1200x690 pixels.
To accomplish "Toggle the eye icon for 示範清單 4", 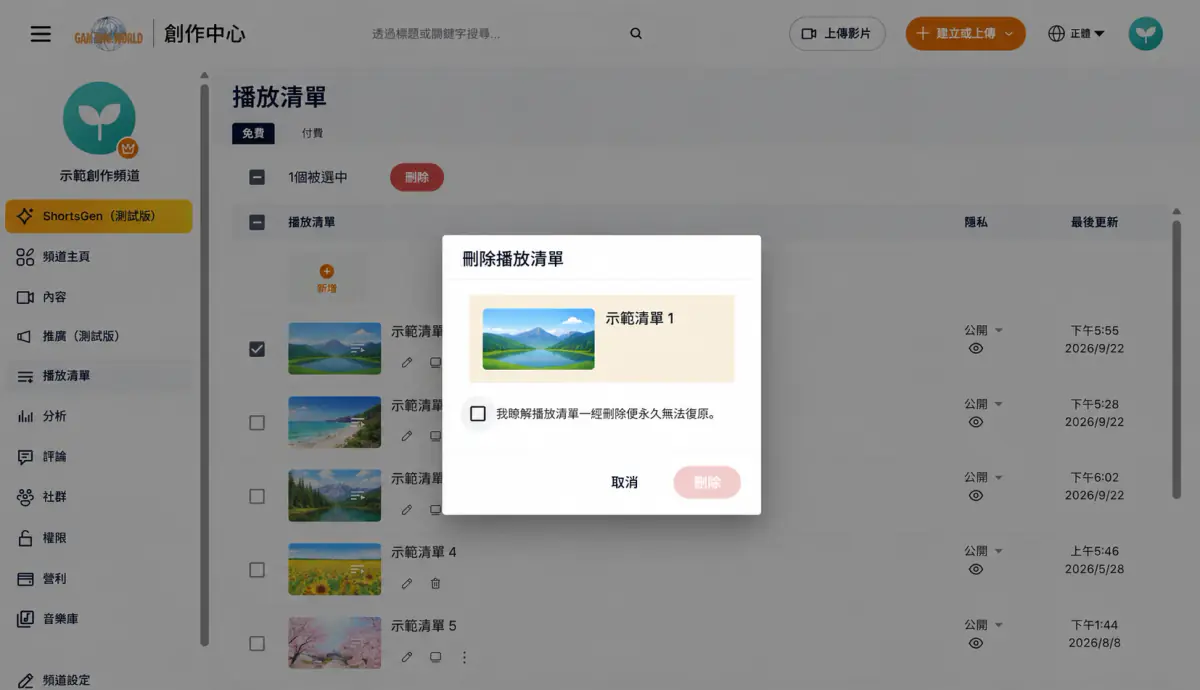I will click(x=976, y=569).
